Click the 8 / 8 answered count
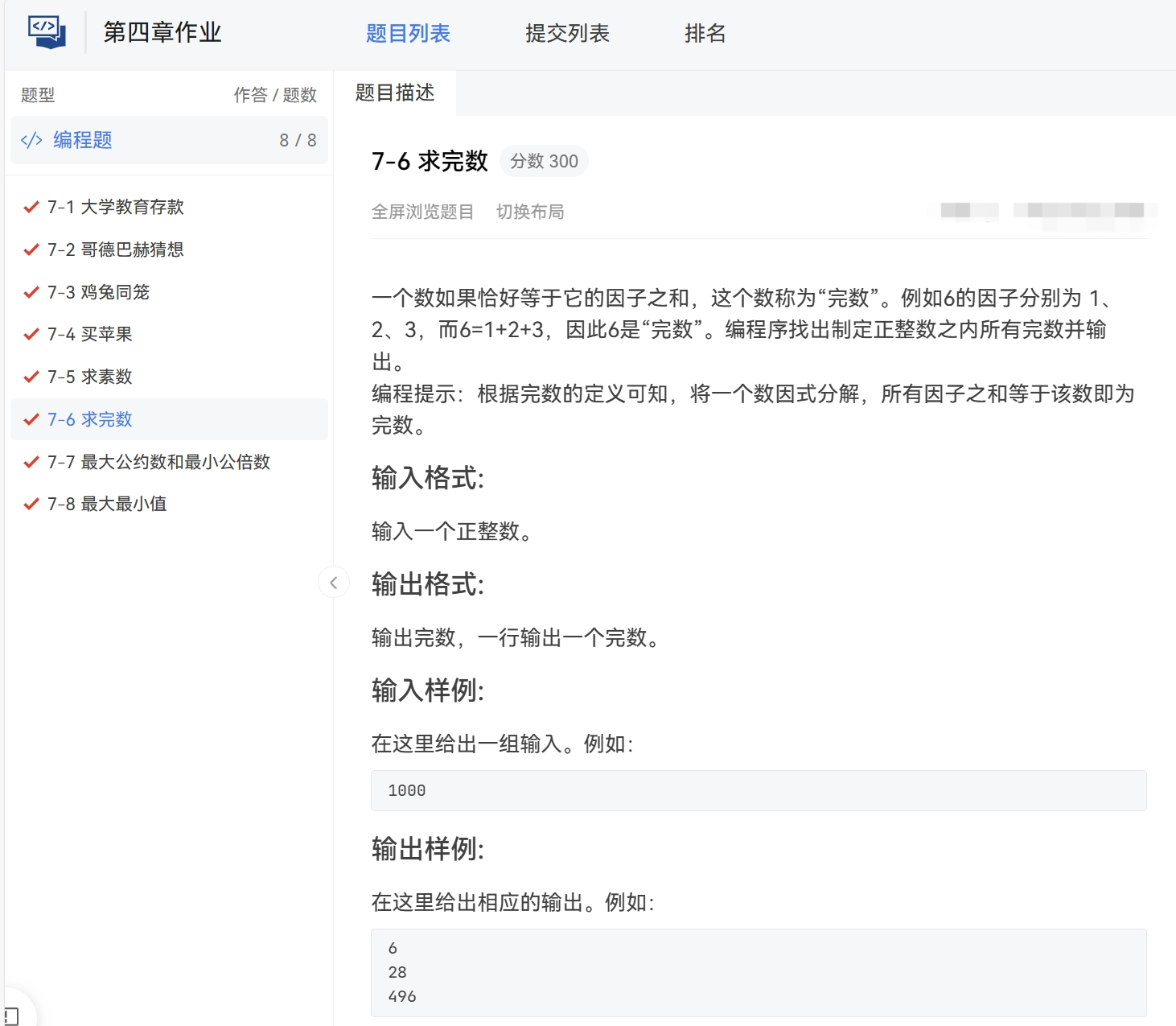This screenshot has width=1176, height=1026. point(298,140)
